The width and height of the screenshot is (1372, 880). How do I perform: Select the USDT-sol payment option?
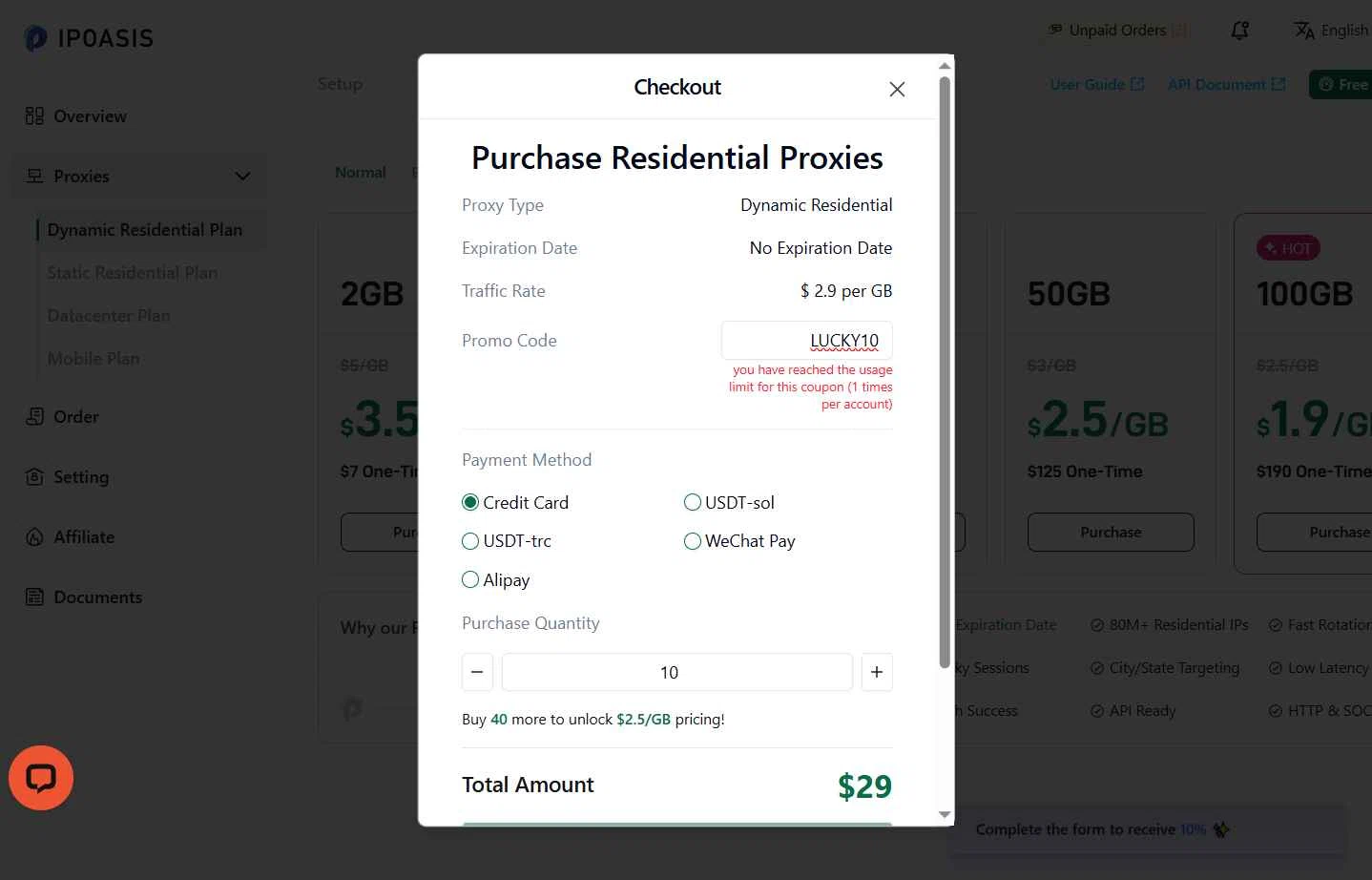[x=693, y=502]
